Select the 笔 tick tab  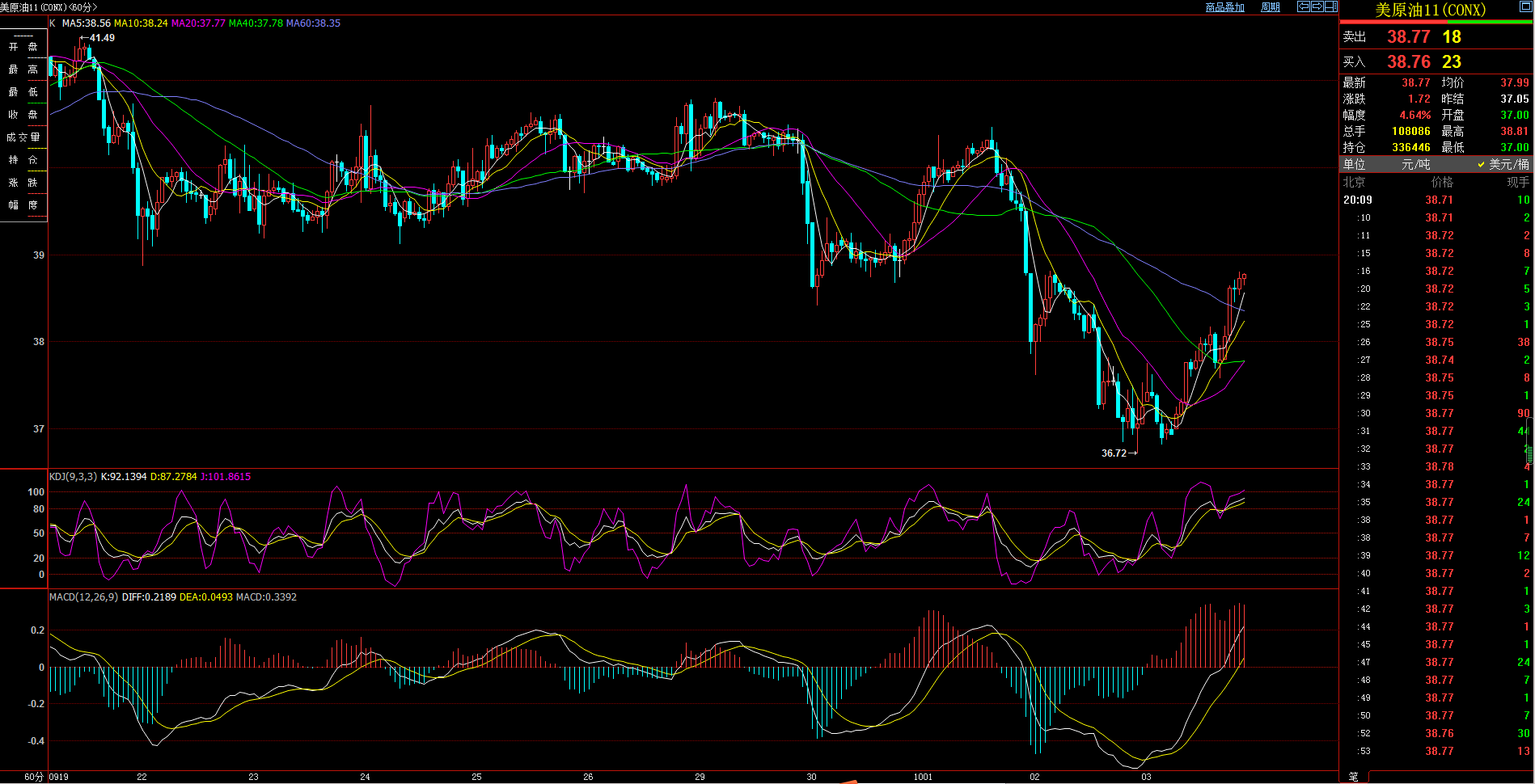[1354, 777]
